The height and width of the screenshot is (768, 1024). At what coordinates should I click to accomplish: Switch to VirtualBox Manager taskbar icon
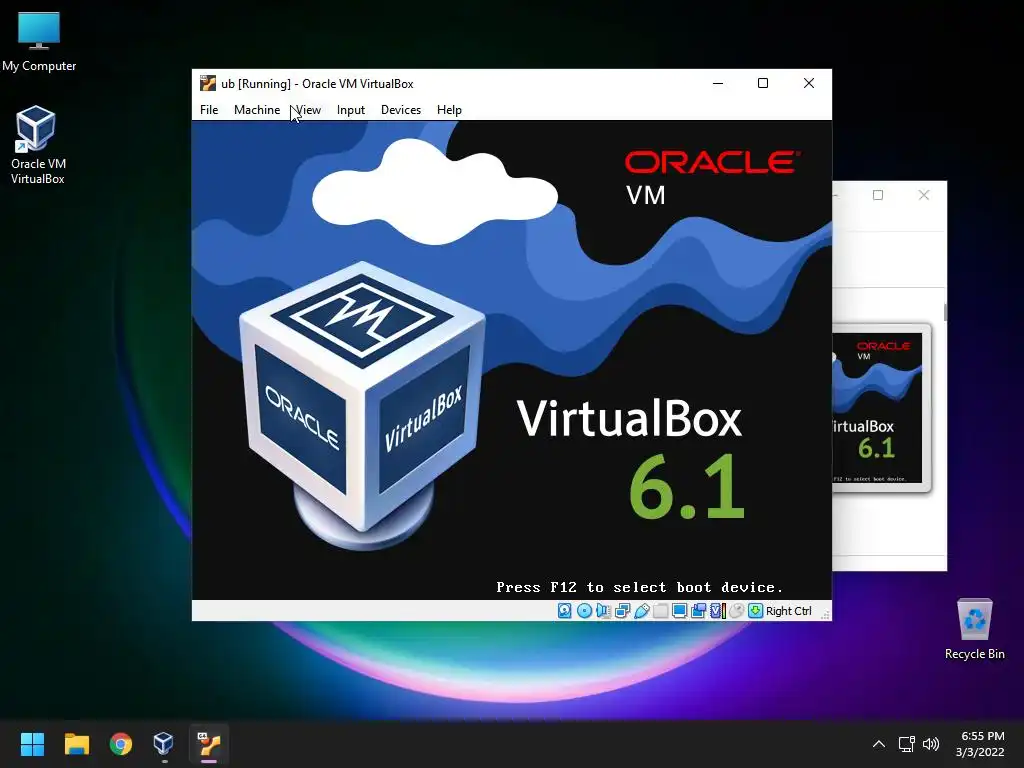163,744
